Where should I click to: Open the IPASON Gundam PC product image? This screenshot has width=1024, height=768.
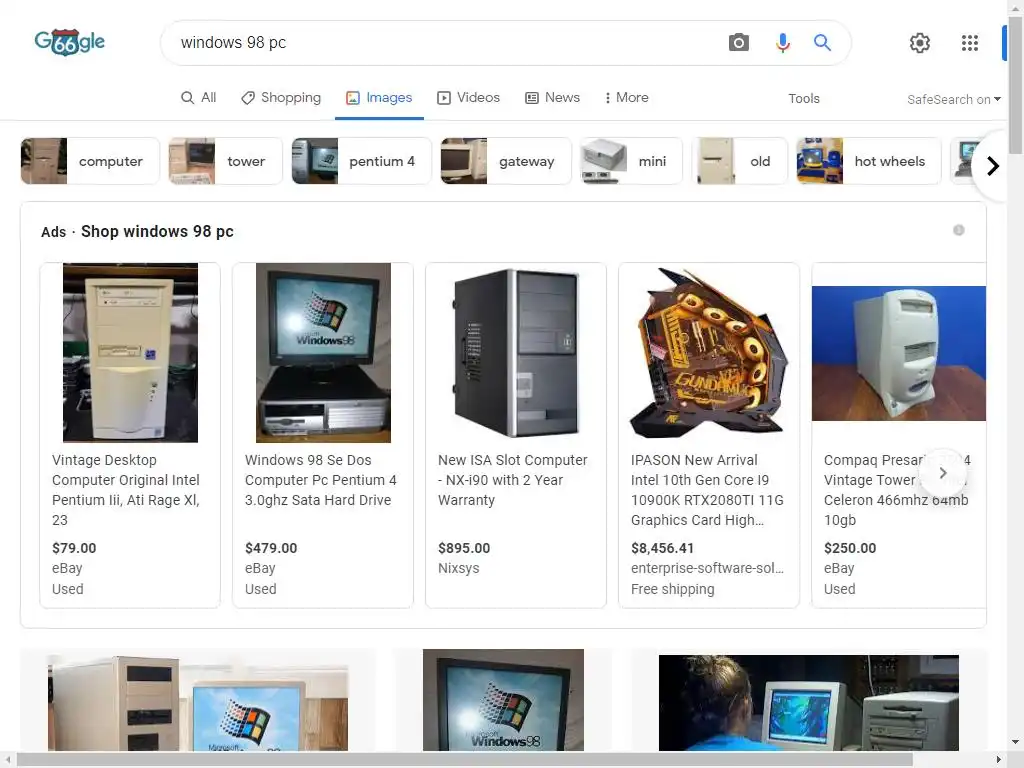click(x=709, y=353)
